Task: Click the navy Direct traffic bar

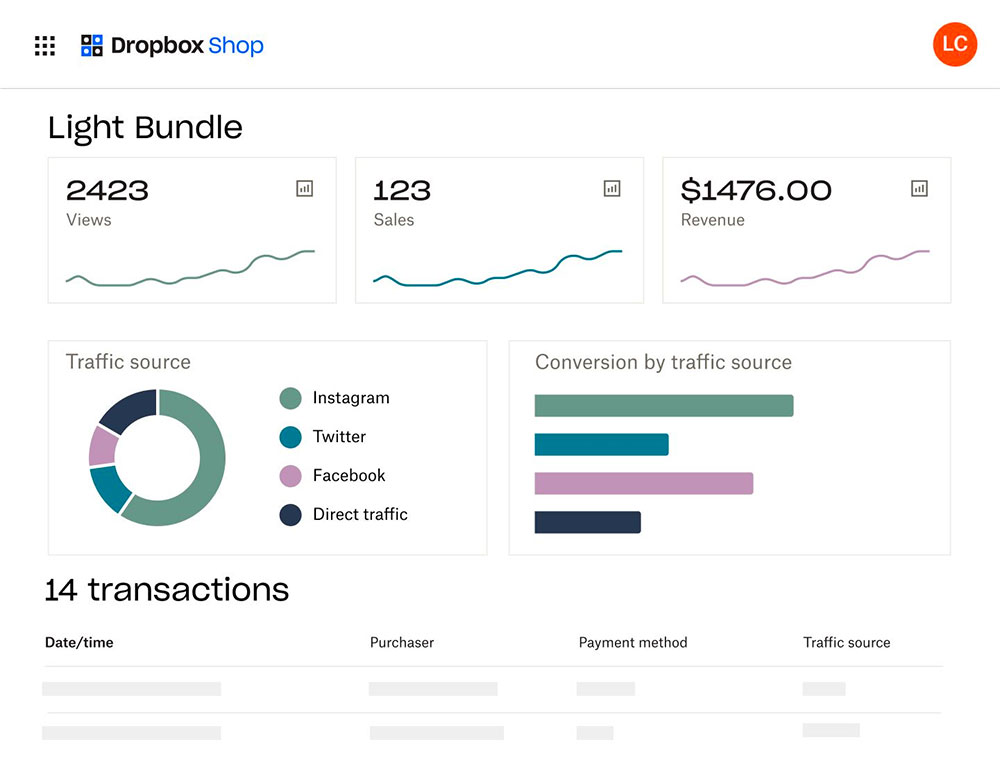Action: 587,522
